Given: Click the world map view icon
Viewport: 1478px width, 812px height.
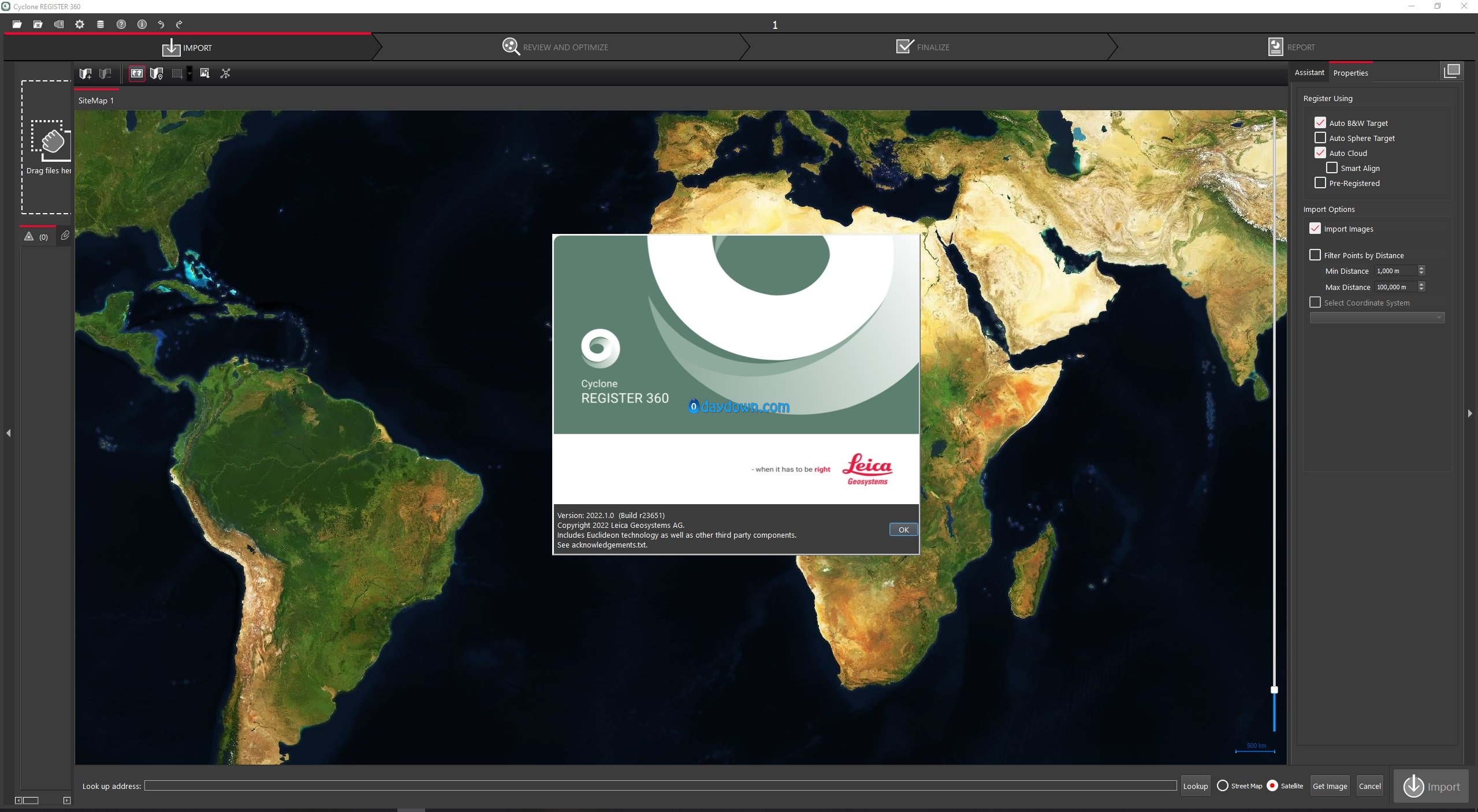Looking at the screenshot, I should [137, 73].
